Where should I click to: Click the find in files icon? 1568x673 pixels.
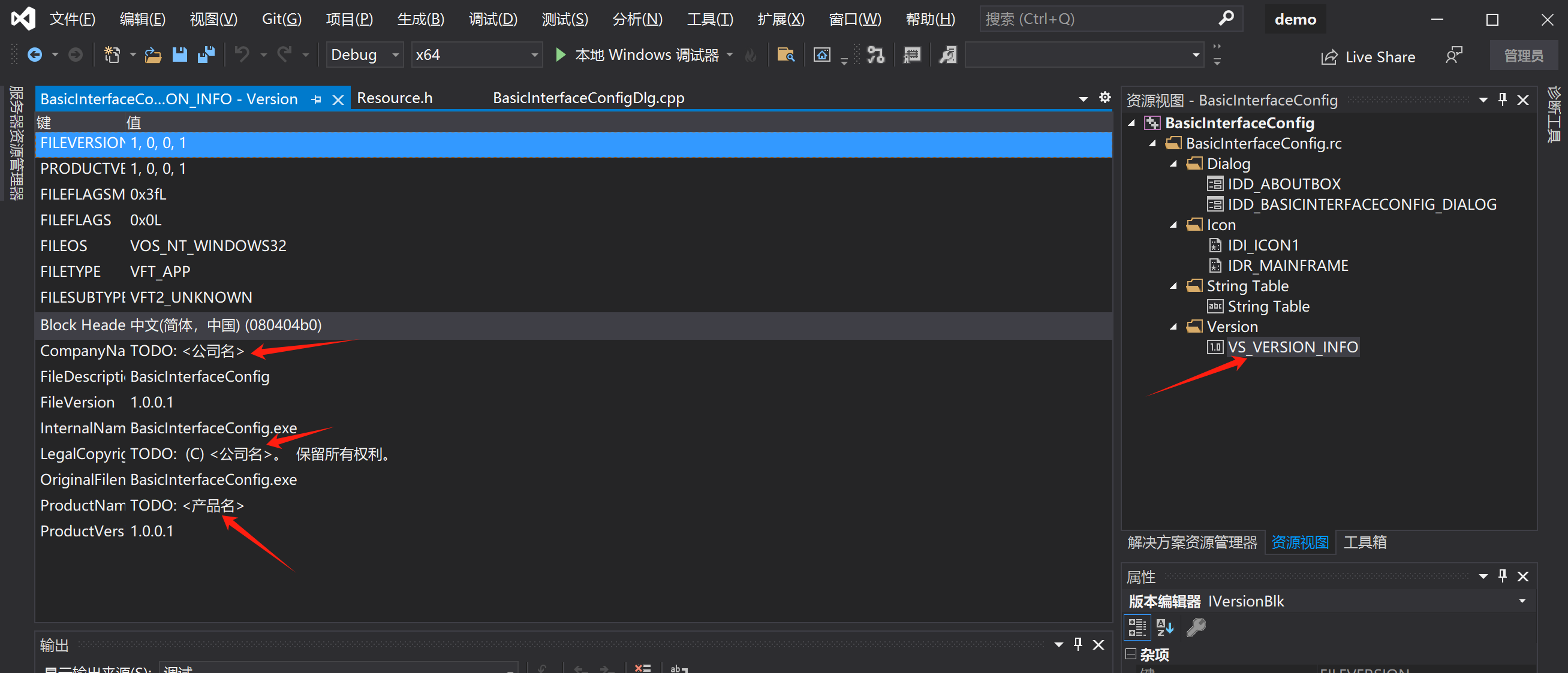(785, 55)
